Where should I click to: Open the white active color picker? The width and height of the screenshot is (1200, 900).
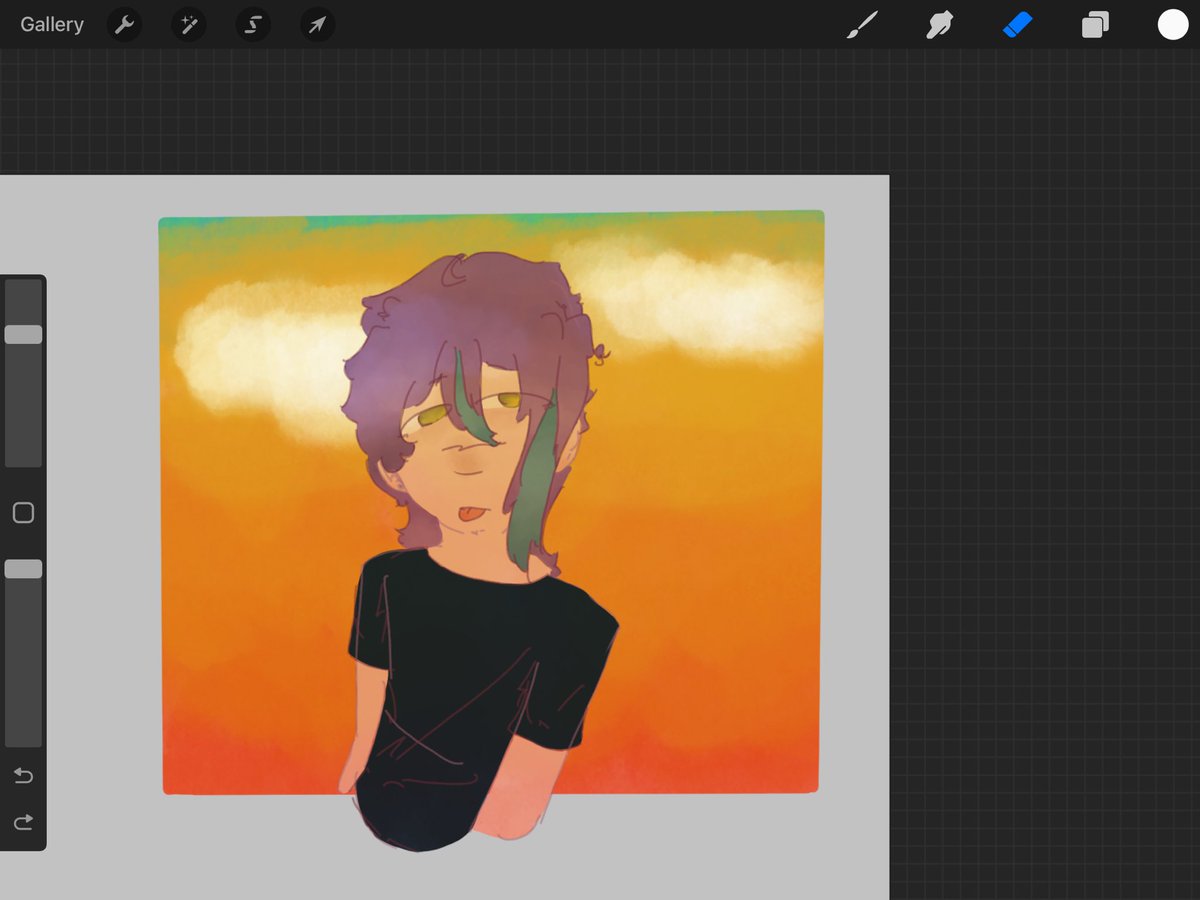[1173, 25]
